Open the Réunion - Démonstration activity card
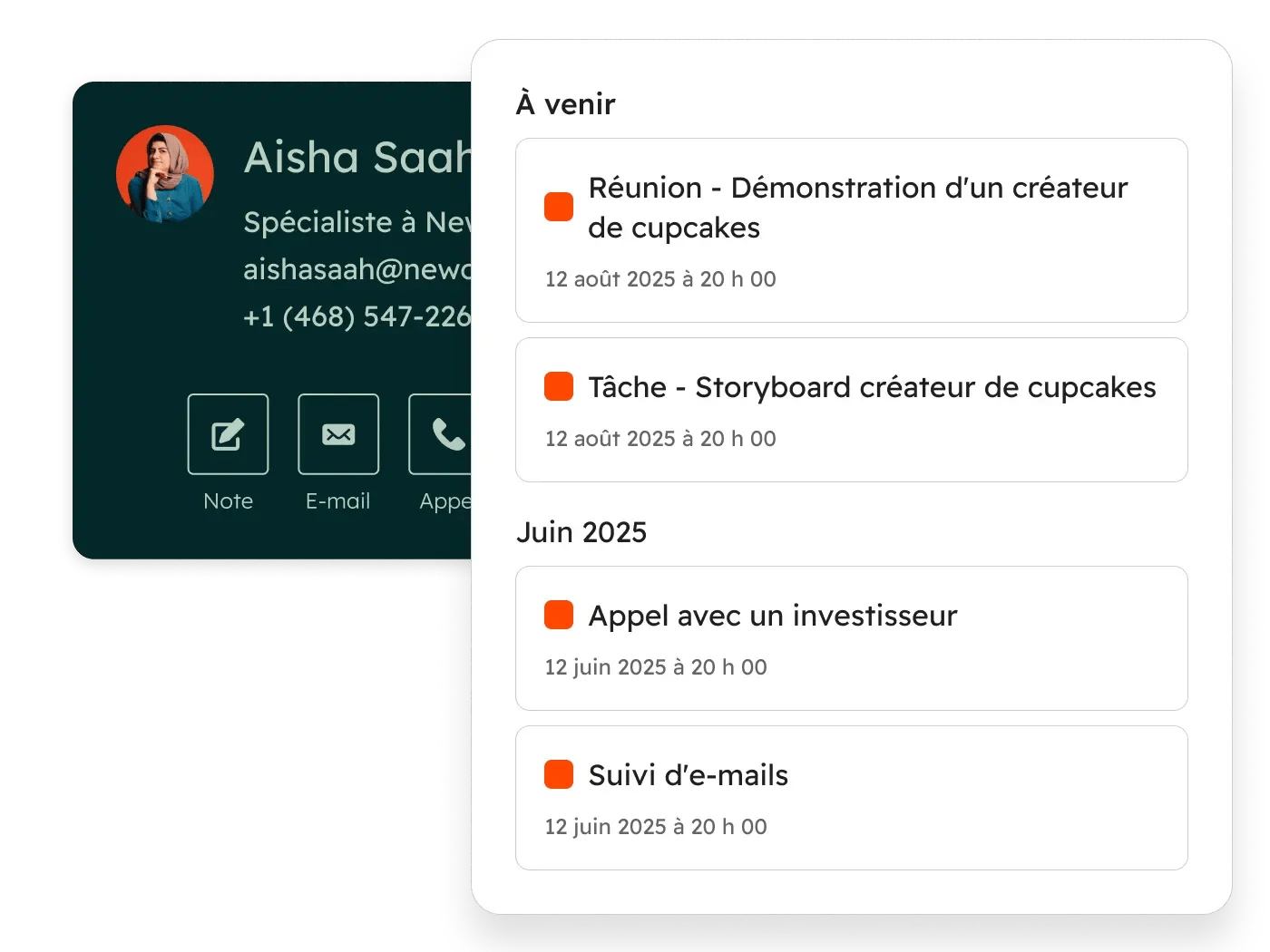The height and width of the screenshot is (952, 1270). [851, 231]
